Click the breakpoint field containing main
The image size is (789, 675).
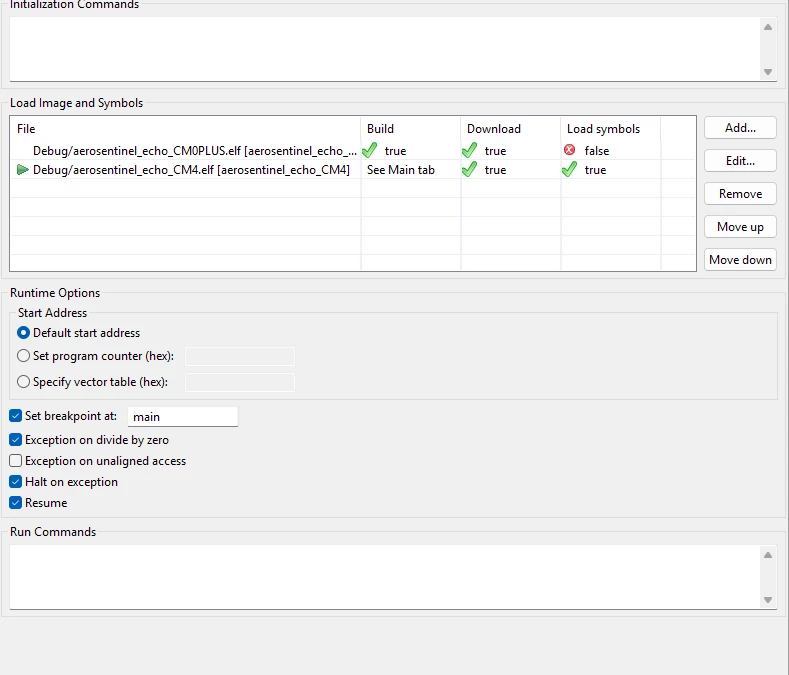pos(183,417)
